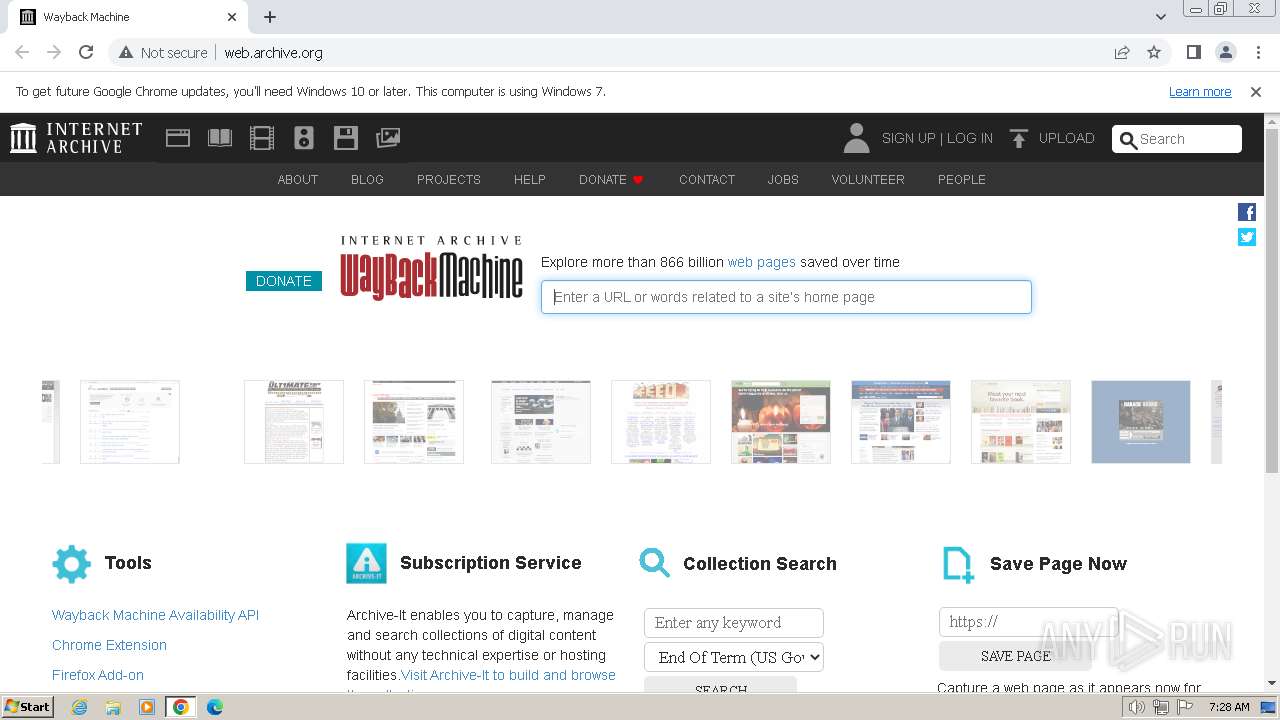1280x720 pixels.
Task: Share page via Facebook icon
Action: (x=1247, y=212)
